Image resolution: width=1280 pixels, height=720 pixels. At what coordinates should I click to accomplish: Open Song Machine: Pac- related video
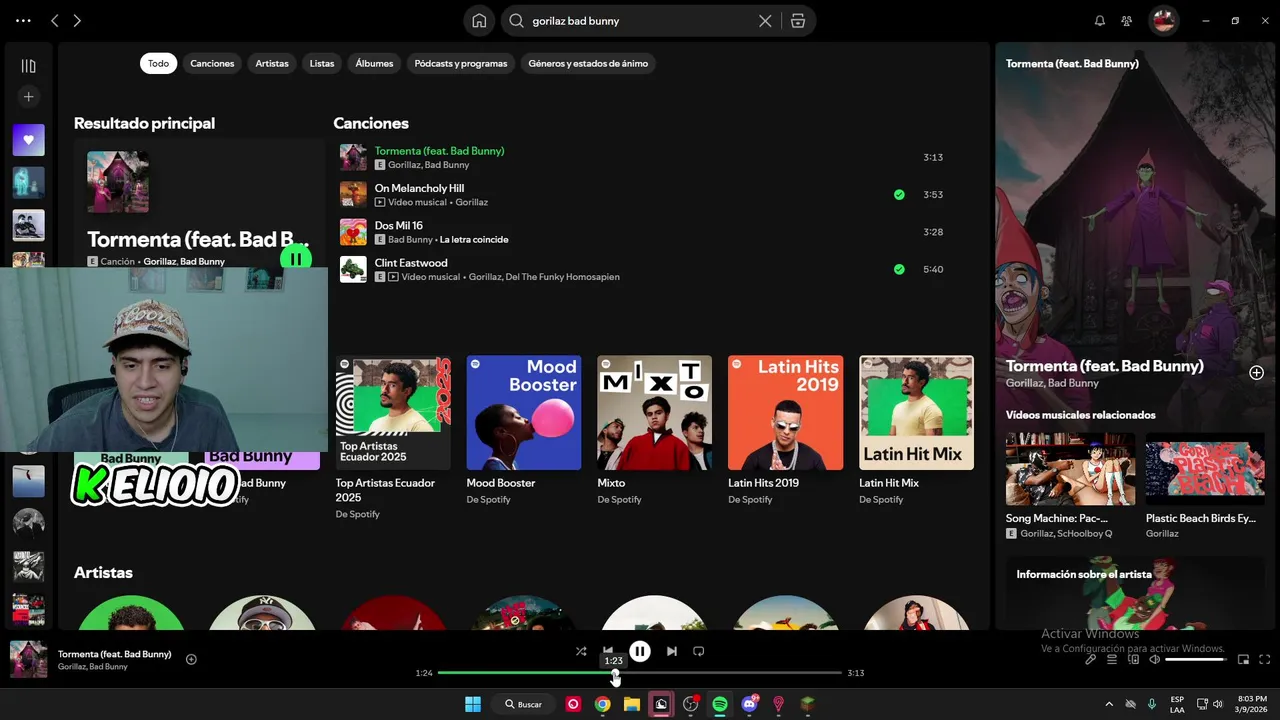pyautogui.click(x=1070, y=486)
